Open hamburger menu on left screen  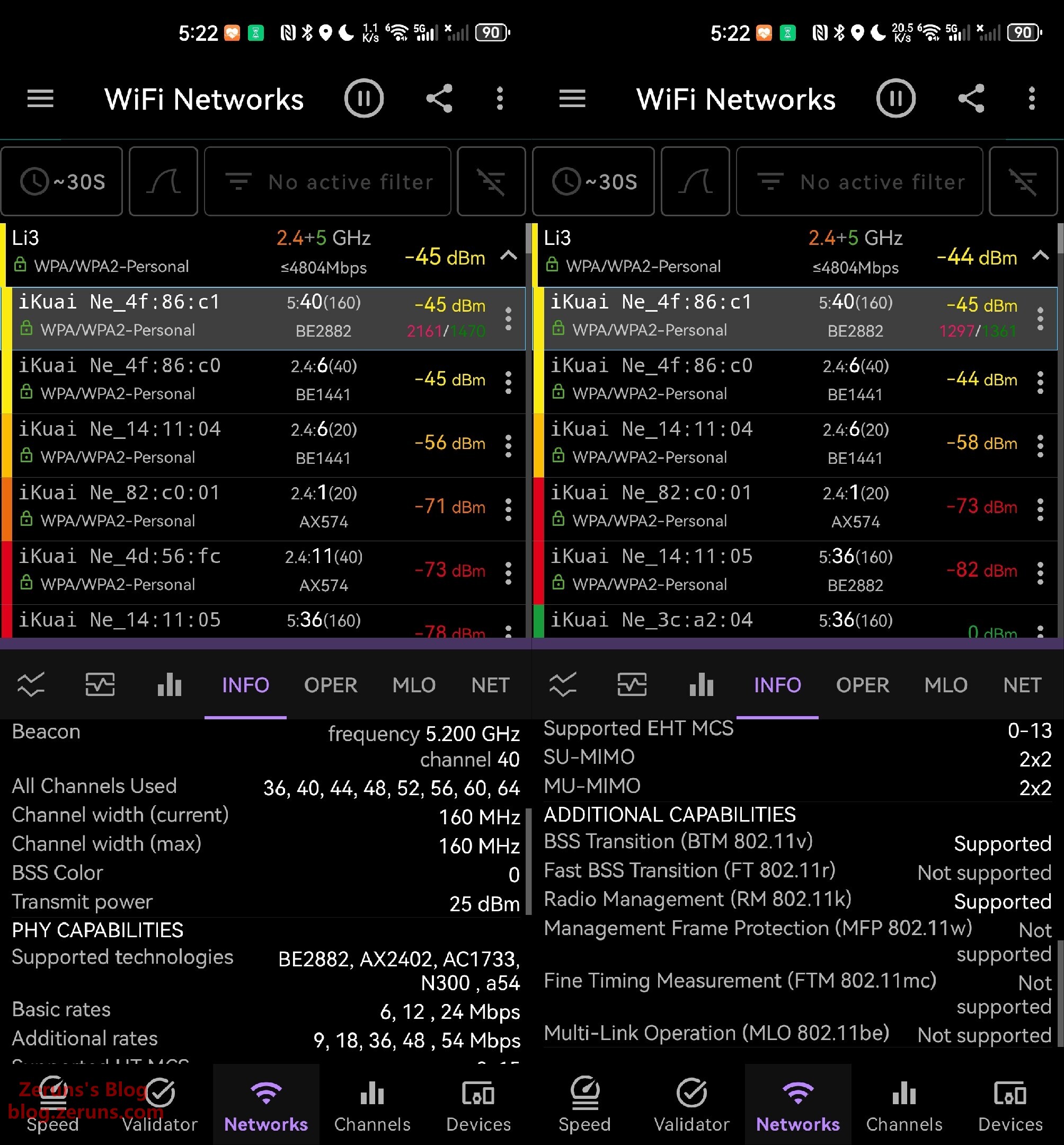point(40,99)
